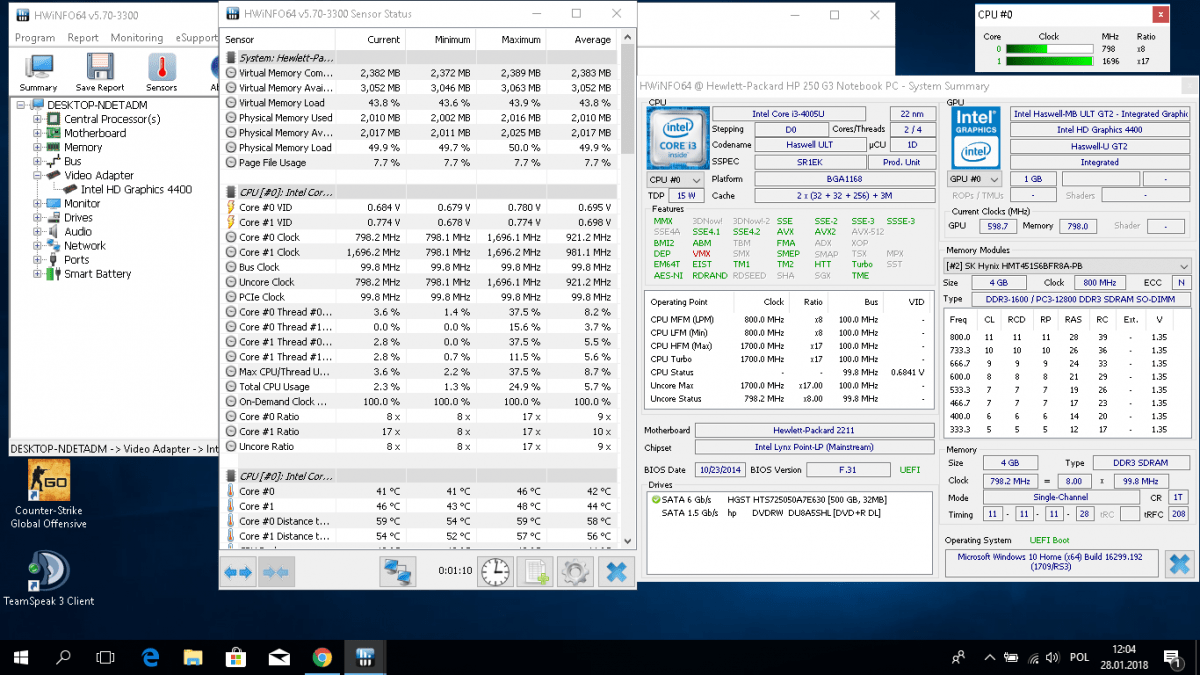
Task: Open the Report menu
Action: tap(83, 38)
